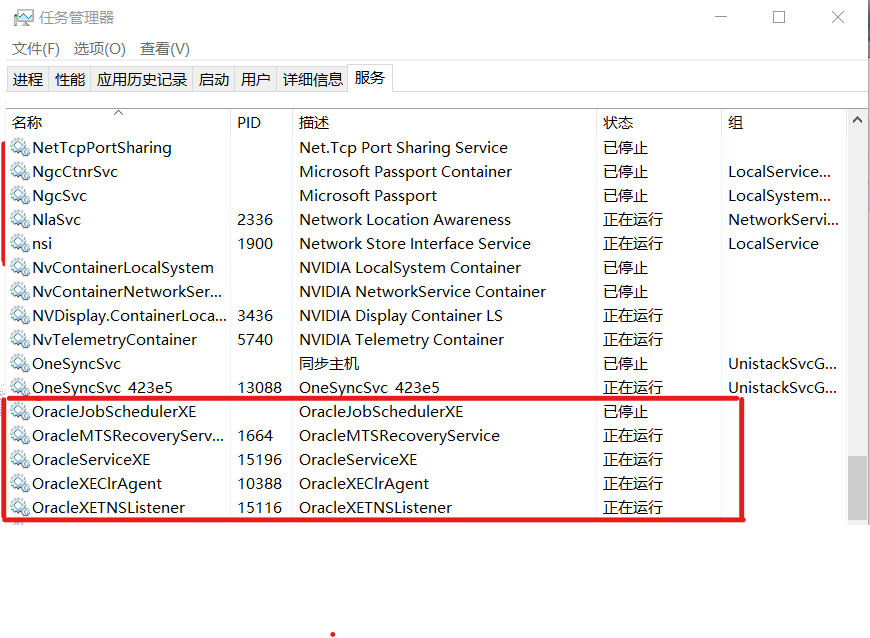870x638 pixels.
Task: Click the OracleXETNSListener service gear icon
Action: (x=20, y=507)
